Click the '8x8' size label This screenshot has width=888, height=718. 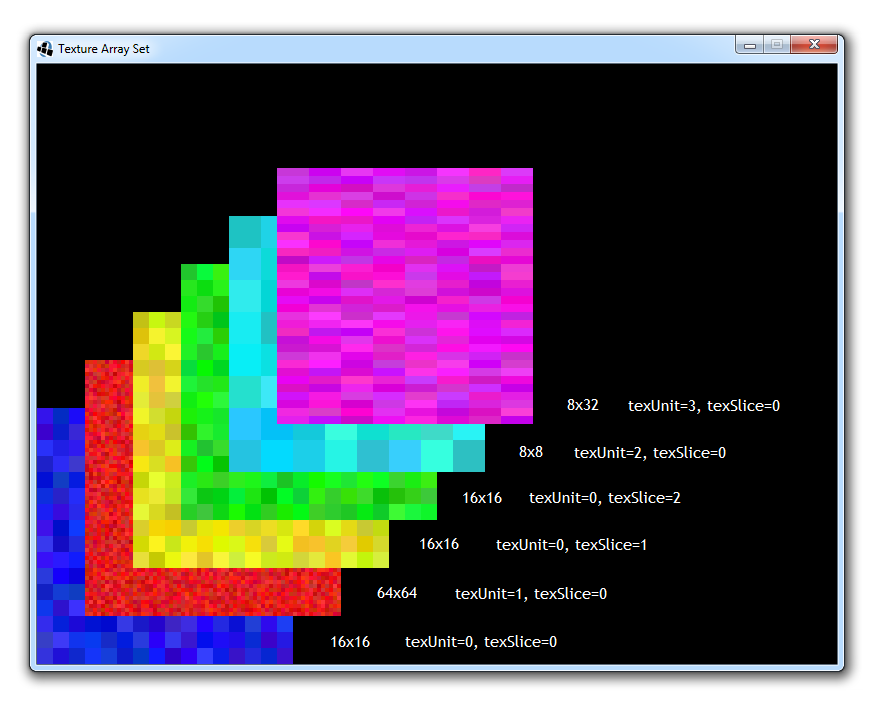pyautogui.click(x=531, y=452)
